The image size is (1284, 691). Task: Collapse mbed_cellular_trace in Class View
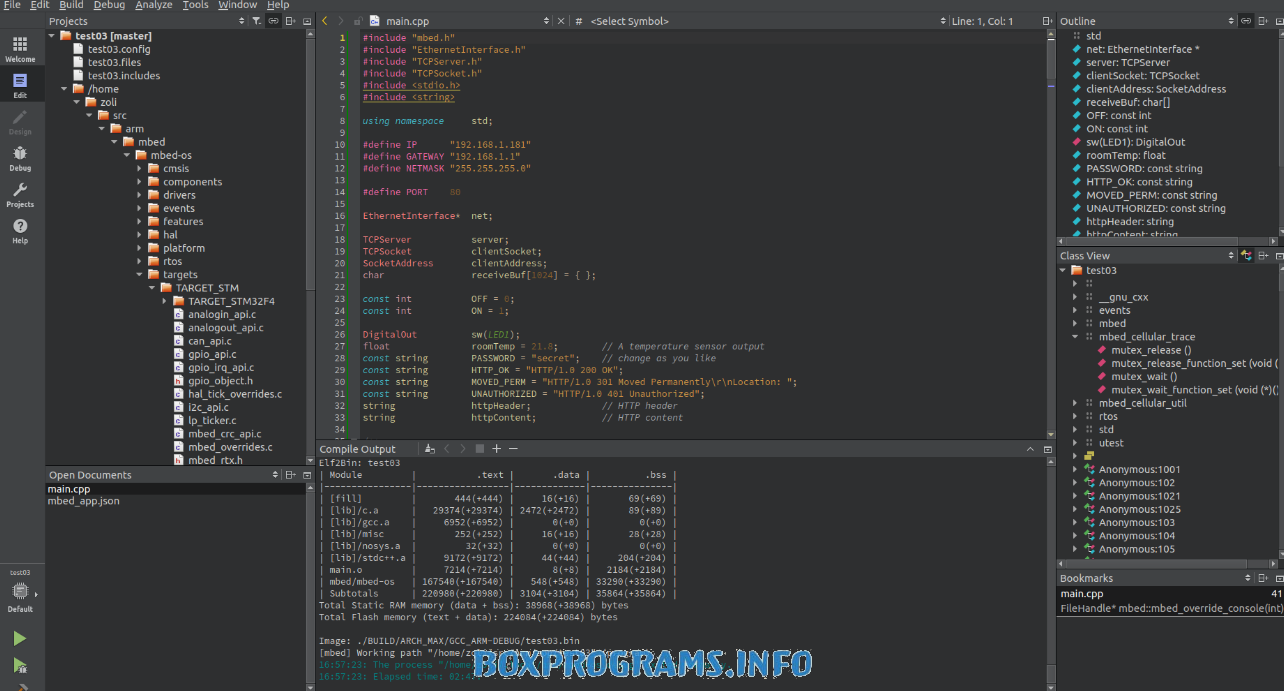tap(1075, 337)
